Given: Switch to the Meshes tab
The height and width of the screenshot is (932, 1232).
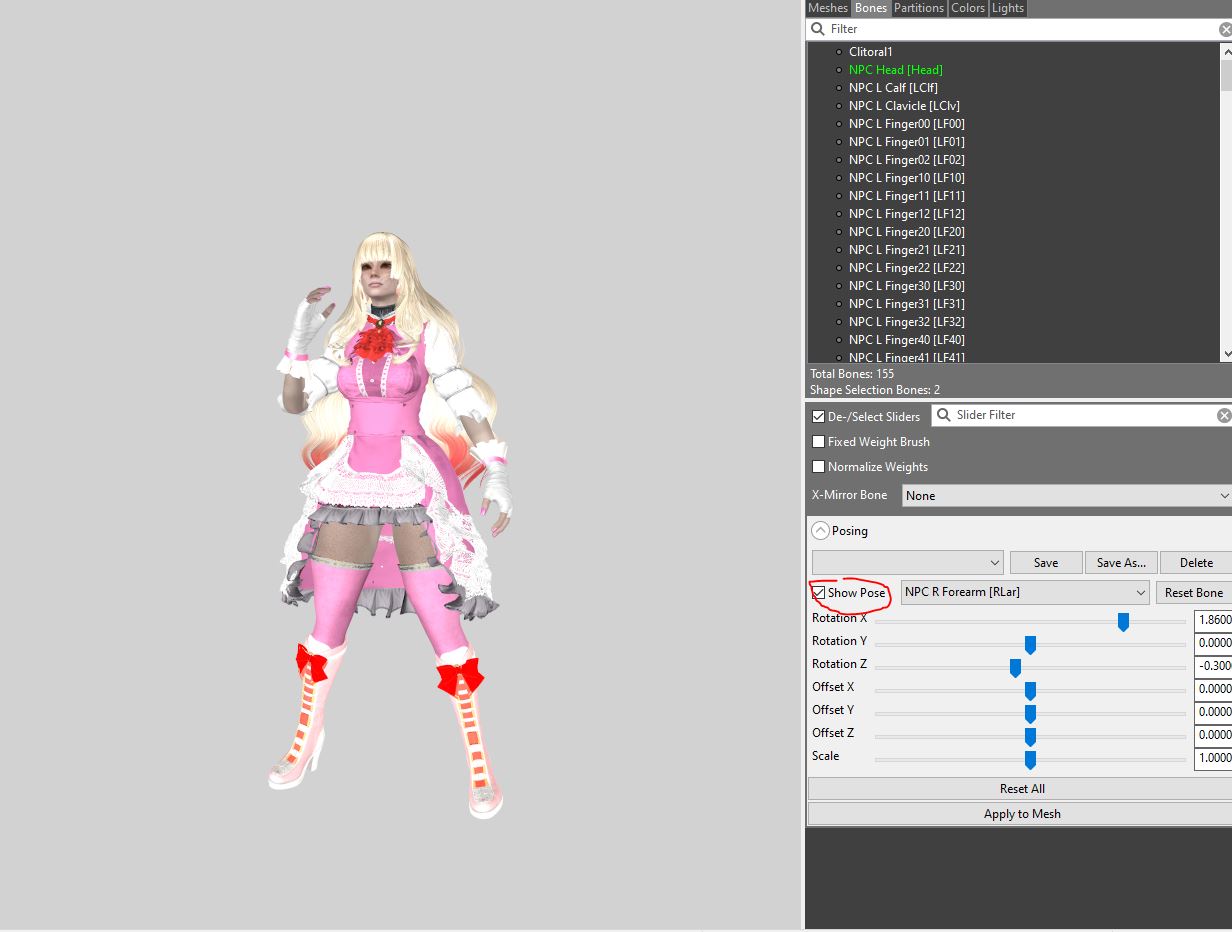Looking at the screenshot, I should 828,8.
